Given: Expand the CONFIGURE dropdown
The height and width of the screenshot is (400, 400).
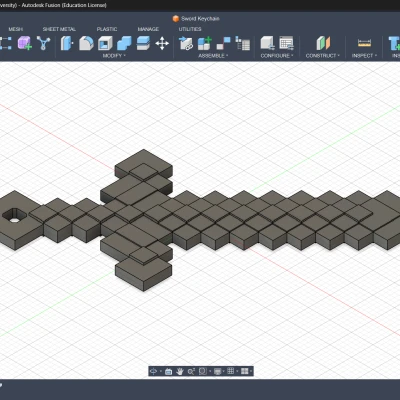Looking at the screenshot, I should click(277, 56).
